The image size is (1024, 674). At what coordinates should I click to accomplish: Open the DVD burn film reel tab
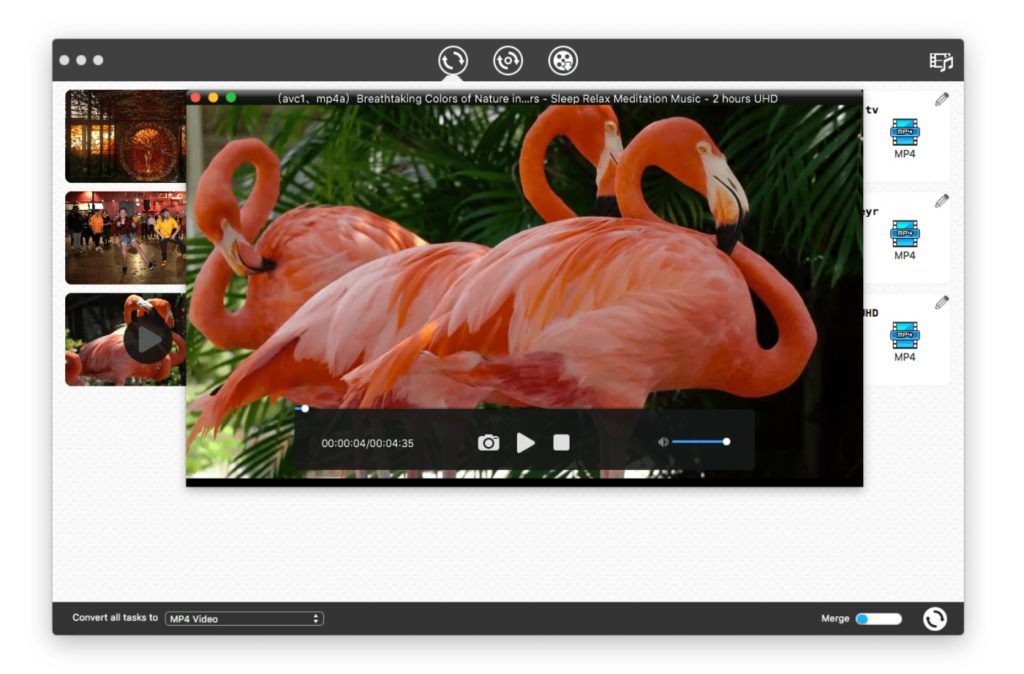click(x=563, y=61)
